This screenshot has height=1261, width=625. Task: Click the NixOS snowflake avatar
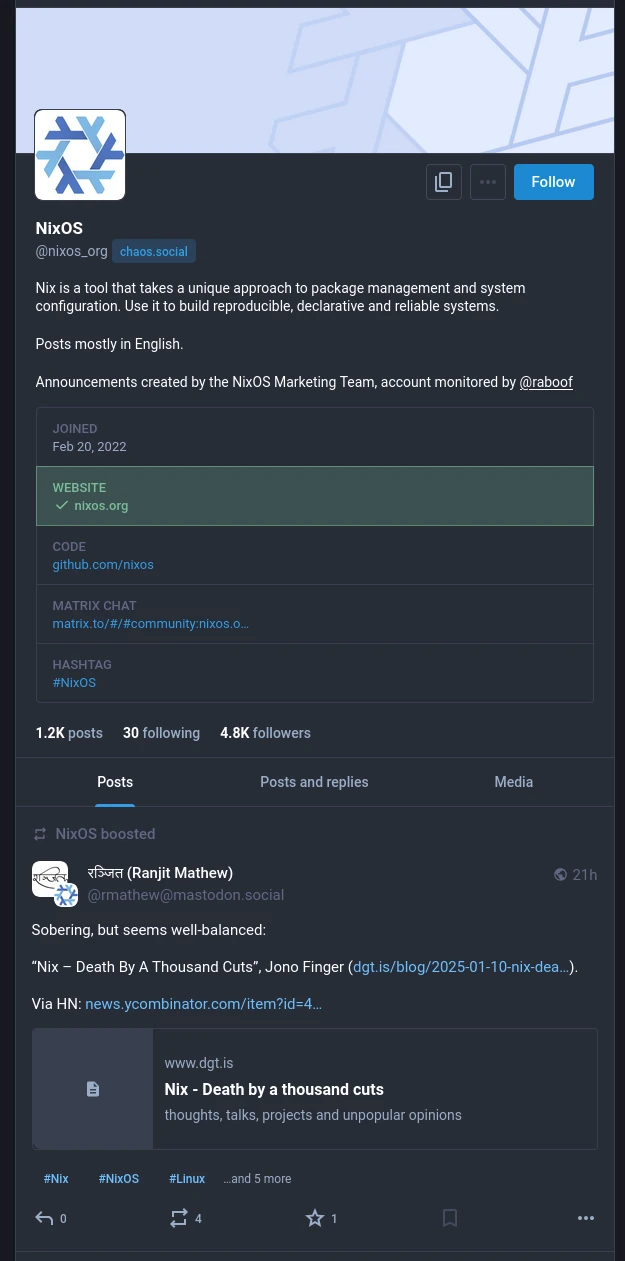click(80, 155)
